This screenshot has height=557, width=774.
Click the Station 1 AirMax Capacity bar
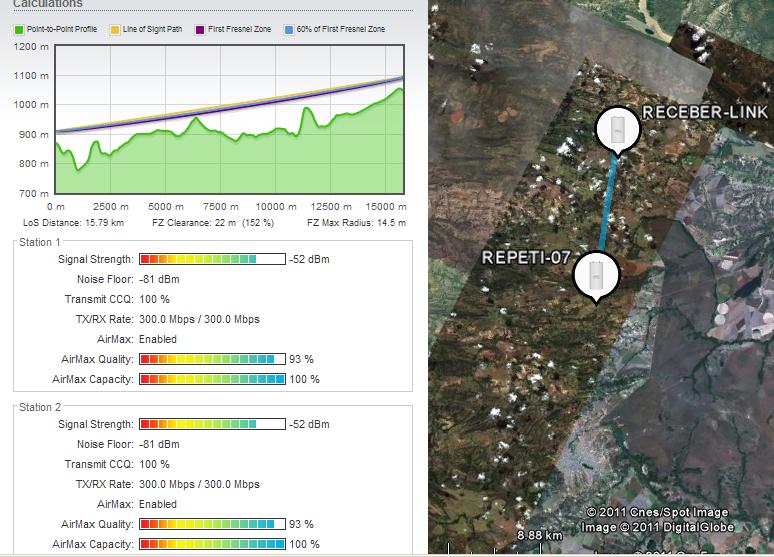(212, 379)
